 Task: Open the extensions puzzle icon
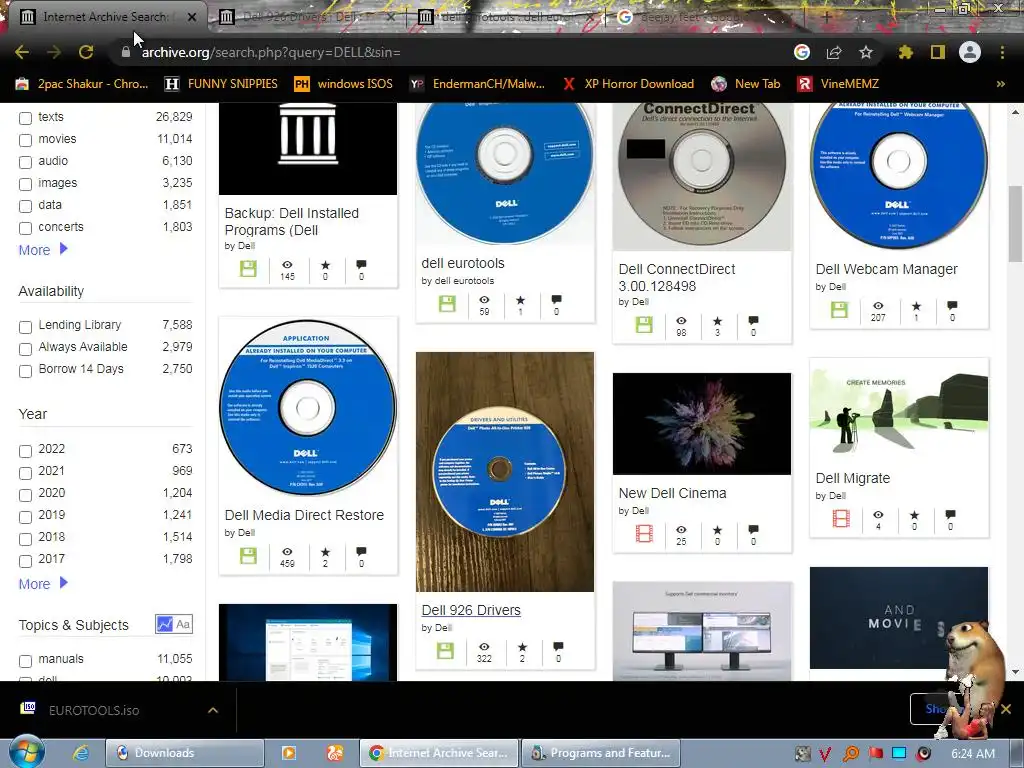coord(905,52)
